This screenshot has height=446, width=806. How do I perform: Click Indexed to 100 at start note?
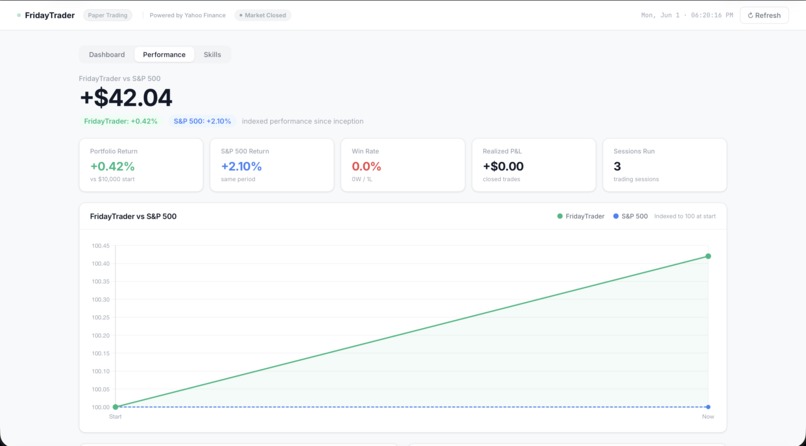(685, 216)
